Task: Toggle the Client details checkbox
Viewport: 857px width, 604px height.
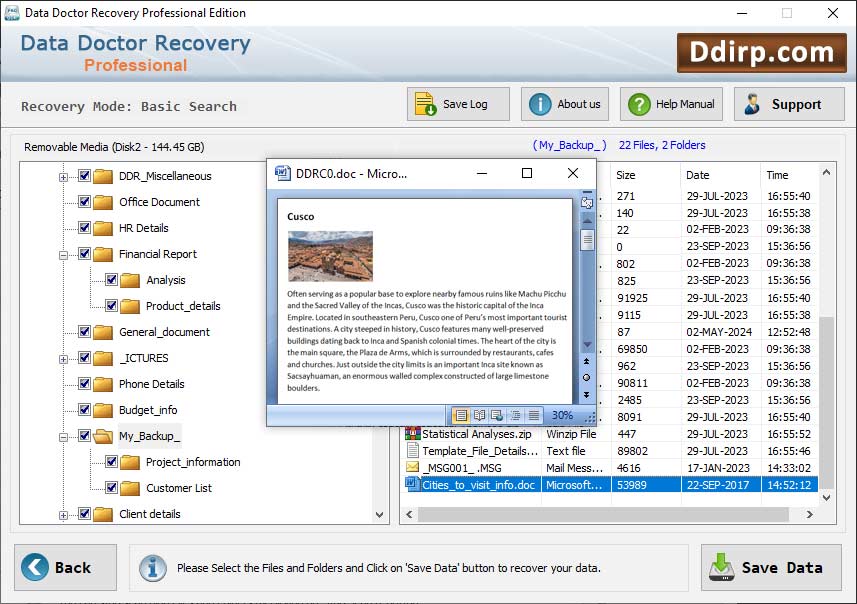Action: pyautogui.click(x=84, y=514)
